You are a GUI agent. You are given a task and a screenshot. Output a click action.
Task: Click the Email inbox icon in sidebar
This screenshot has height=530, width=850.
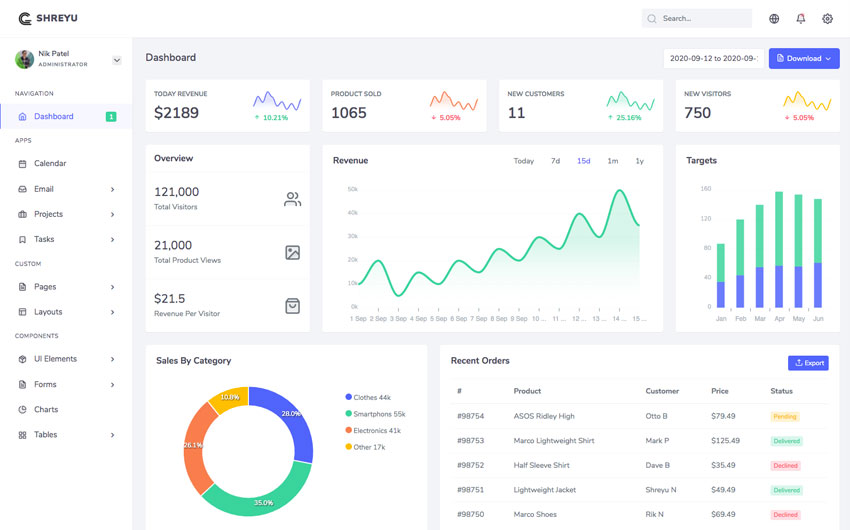pos(22,189)
